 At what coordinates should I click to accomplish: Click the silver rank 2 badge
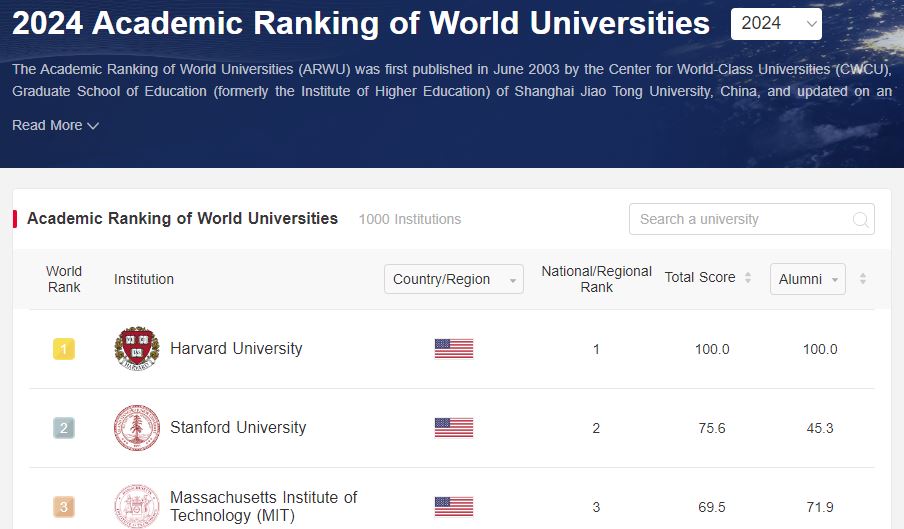[64, 428]
